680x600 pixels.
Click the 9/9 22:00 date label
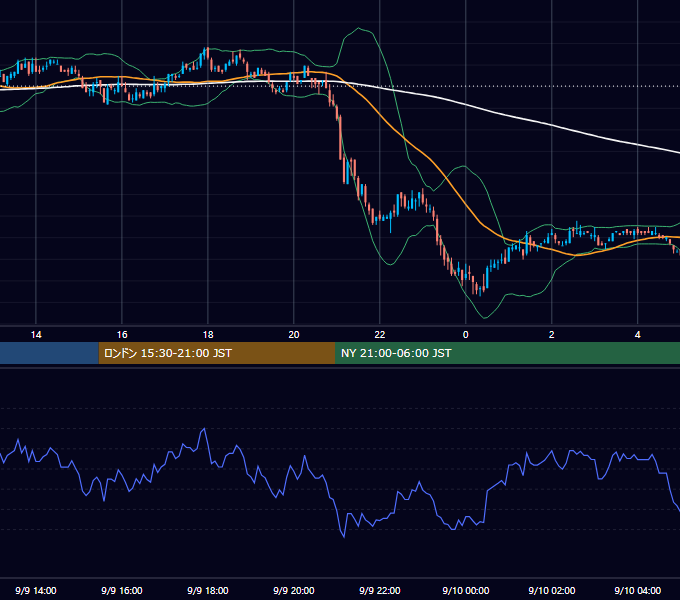click(379, 590)
